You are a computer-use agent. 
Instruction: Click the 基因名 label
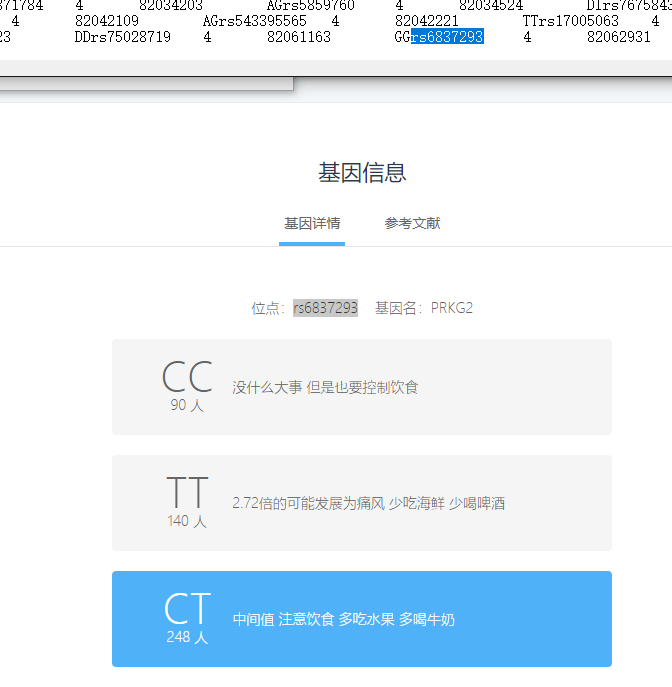pos(398,308)
